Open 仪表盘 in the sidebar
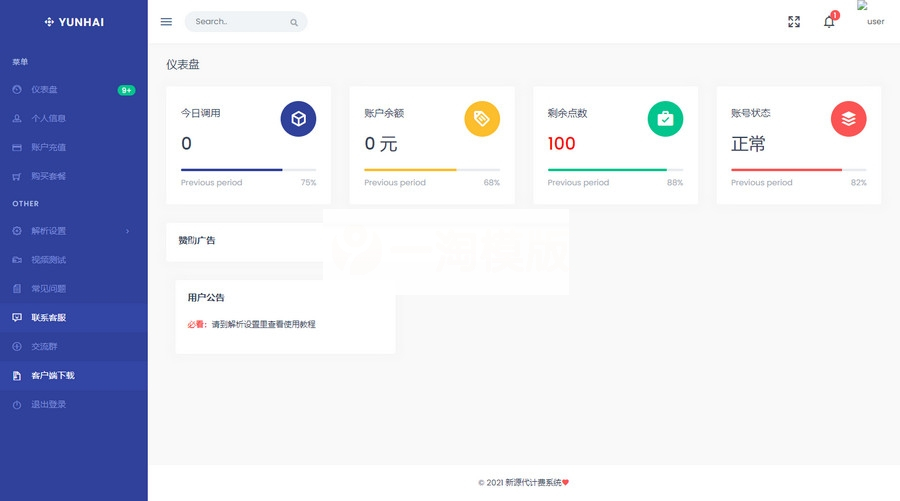 click(44, 90)
